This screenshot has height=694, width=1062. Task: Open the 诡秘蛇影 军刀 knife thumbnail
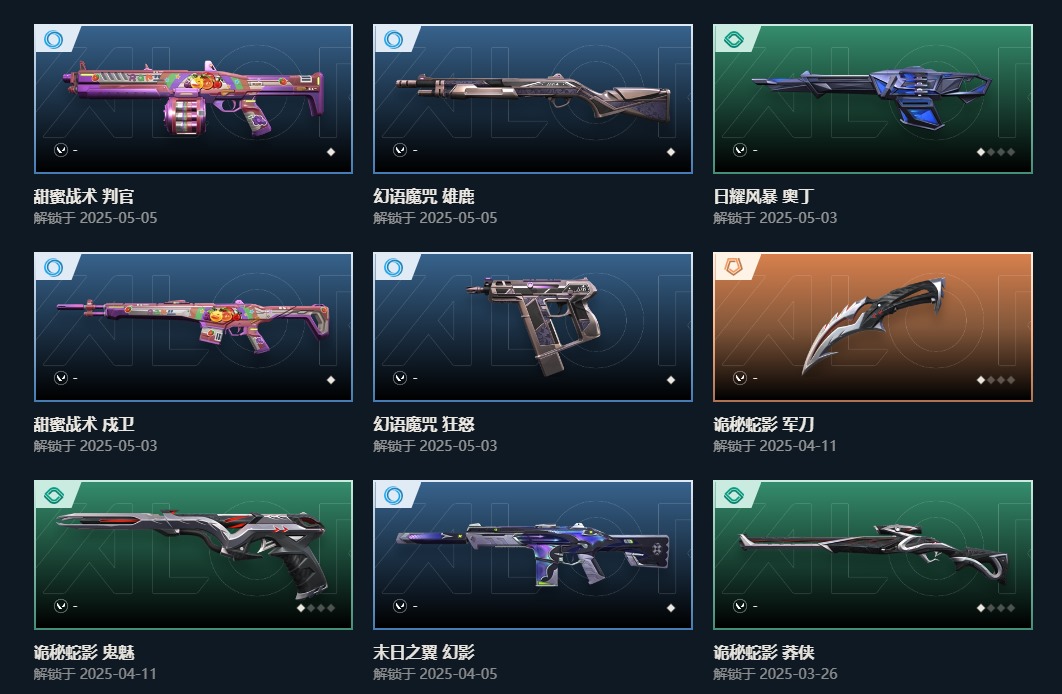click(873, 327)
